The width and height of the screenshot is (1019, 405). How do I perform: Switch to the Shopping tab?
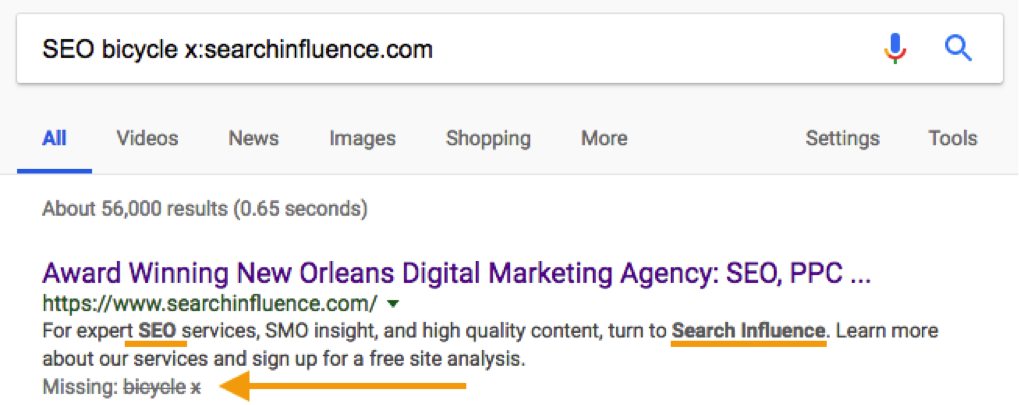(x=488, y=138)
